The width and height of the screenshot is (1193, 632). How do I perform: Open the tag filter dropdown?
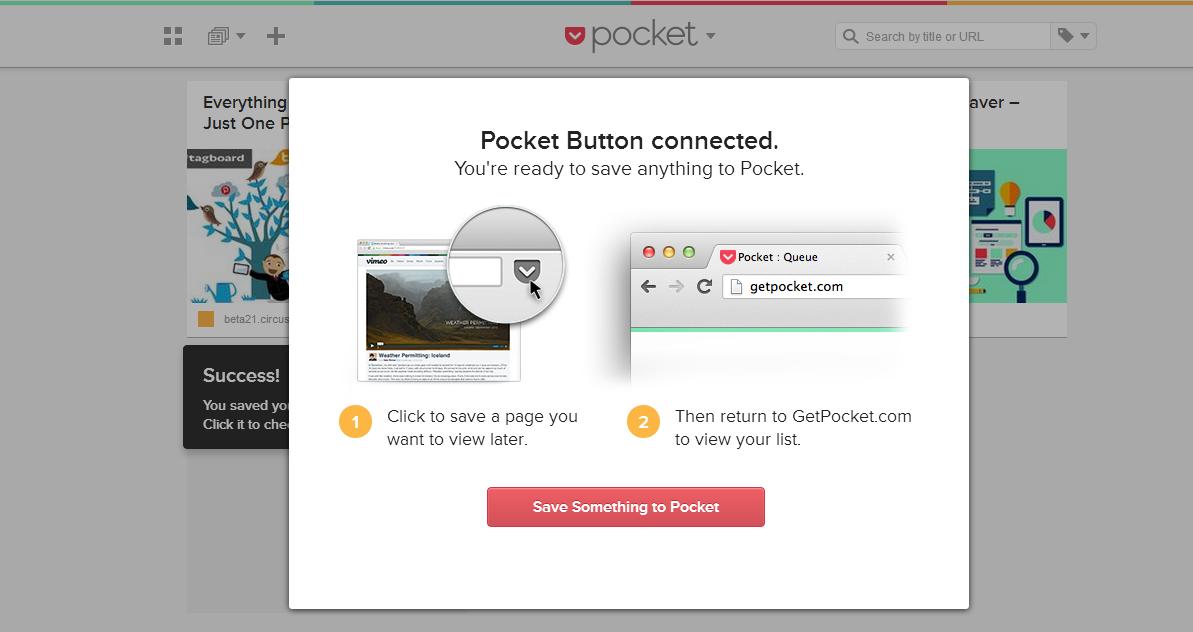1074,36
